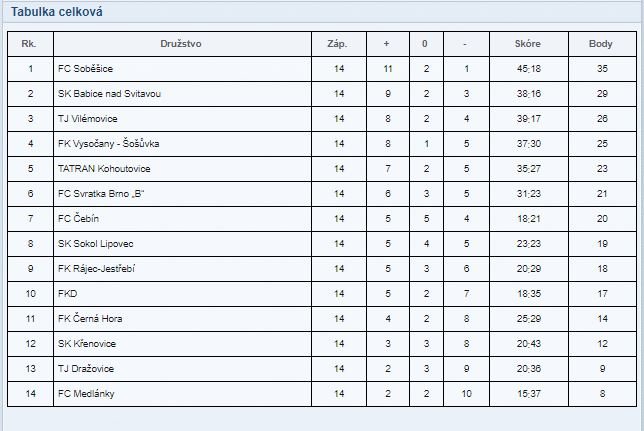The width and height of the screenshot is (644, 431).
Task: Open the FC Soběšice team entry
Action: pyautogui.click(x=85, y=69)
